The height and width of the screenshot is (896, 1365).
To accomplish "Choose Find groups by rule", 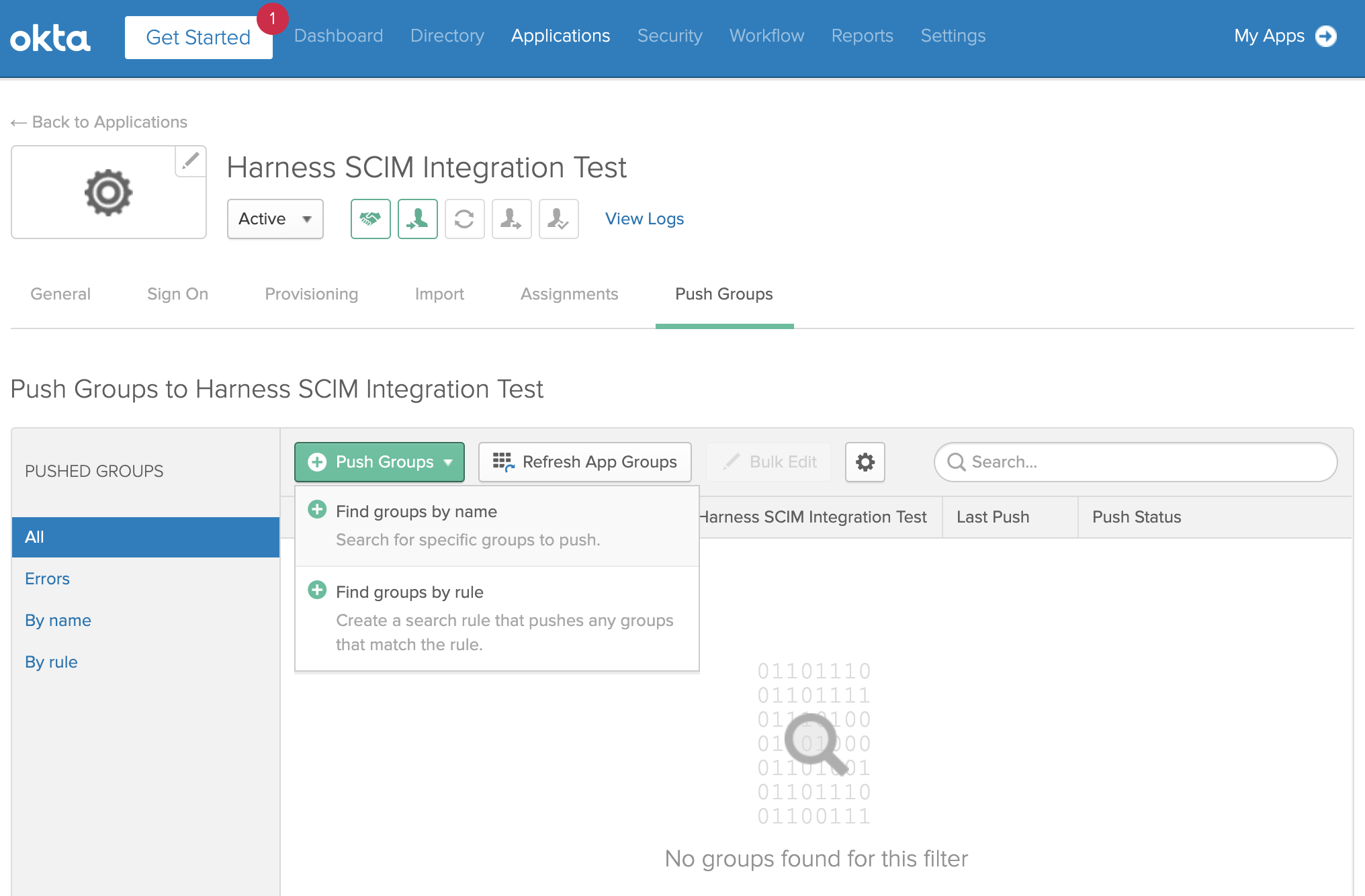I will tap(497, 618).
